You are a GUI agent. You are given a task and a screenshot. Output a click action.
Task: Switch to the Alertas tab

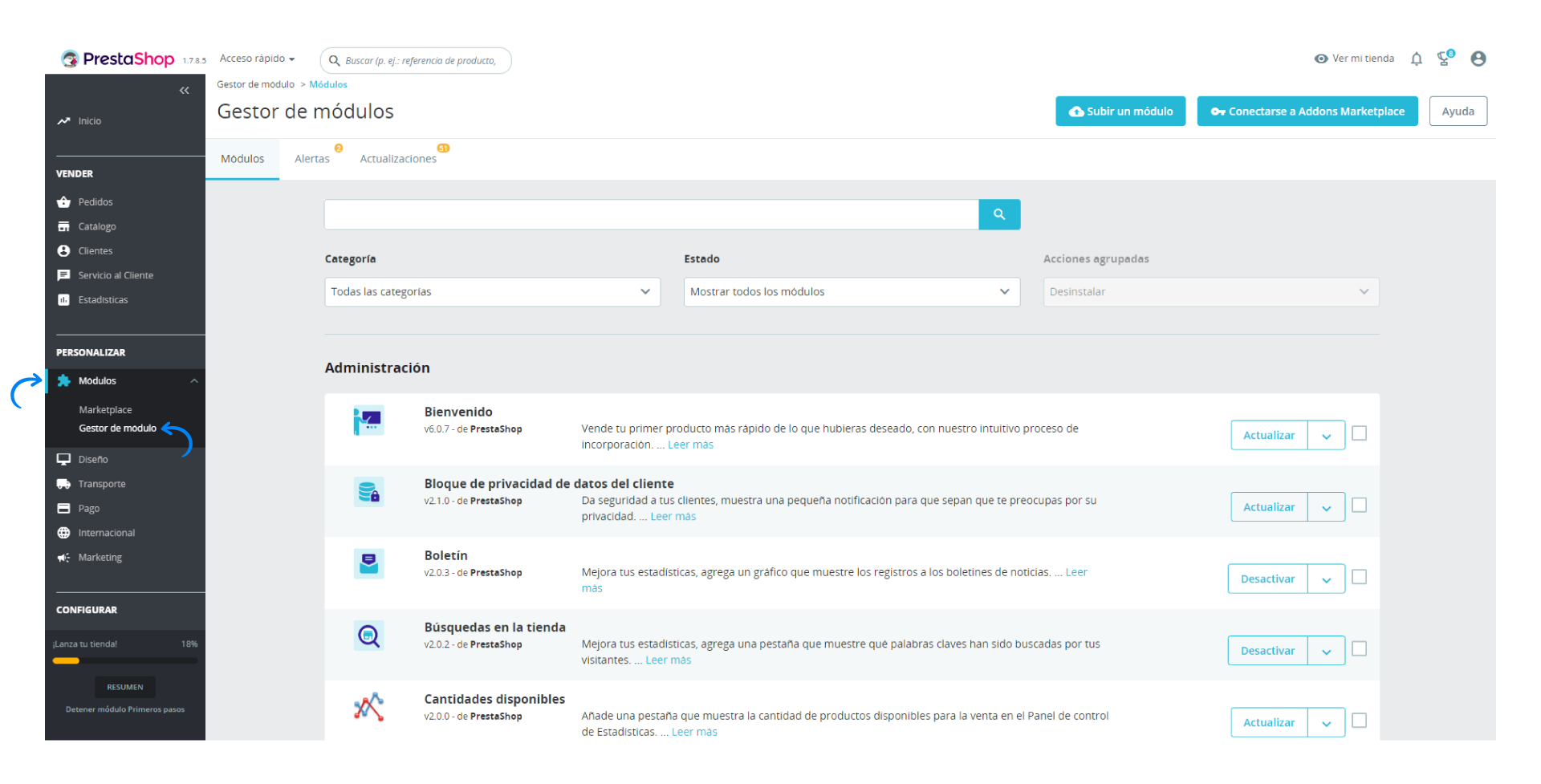[x=312, y=158]
